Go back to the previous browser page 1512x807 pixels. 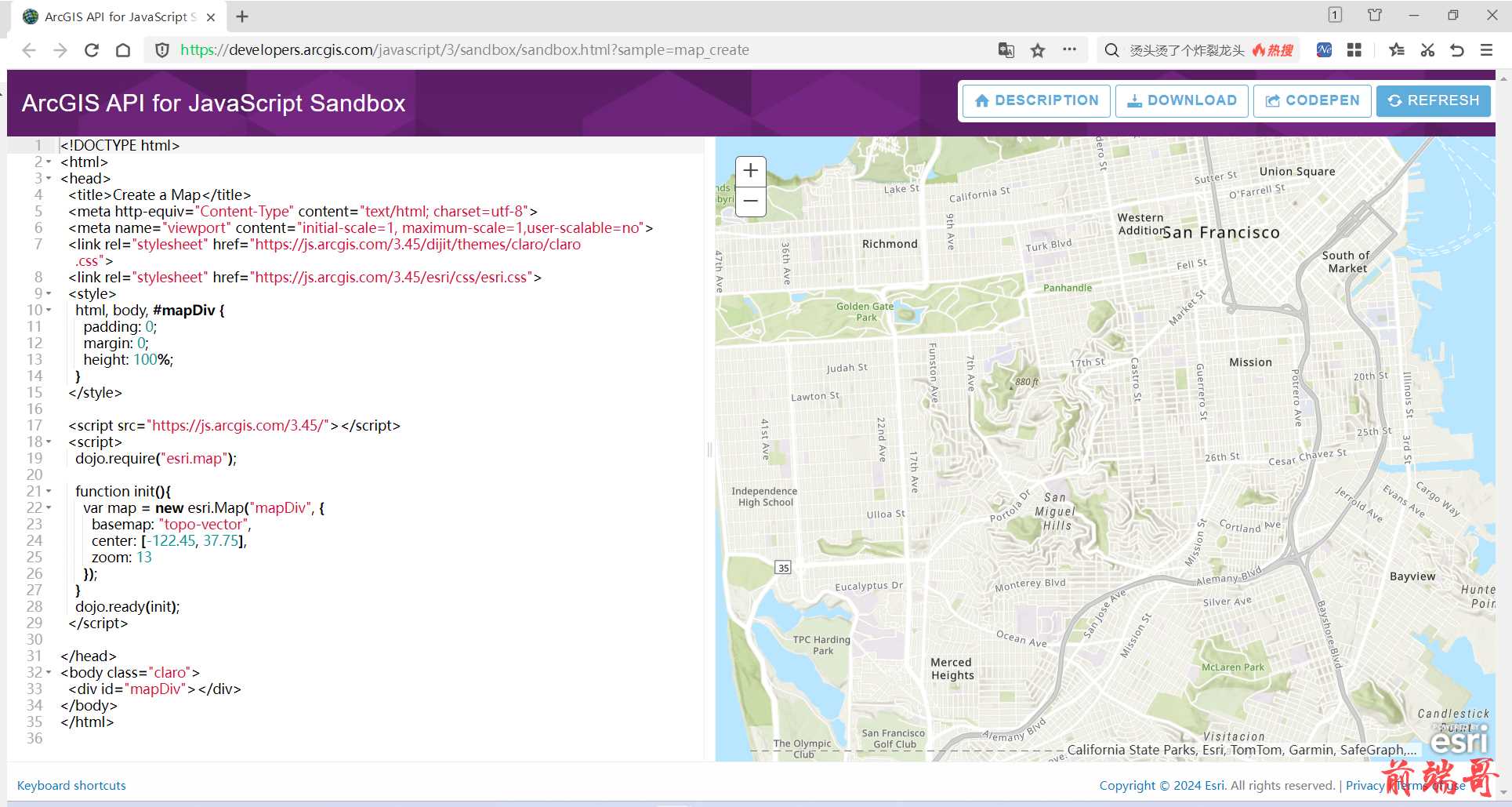[29, 50]
